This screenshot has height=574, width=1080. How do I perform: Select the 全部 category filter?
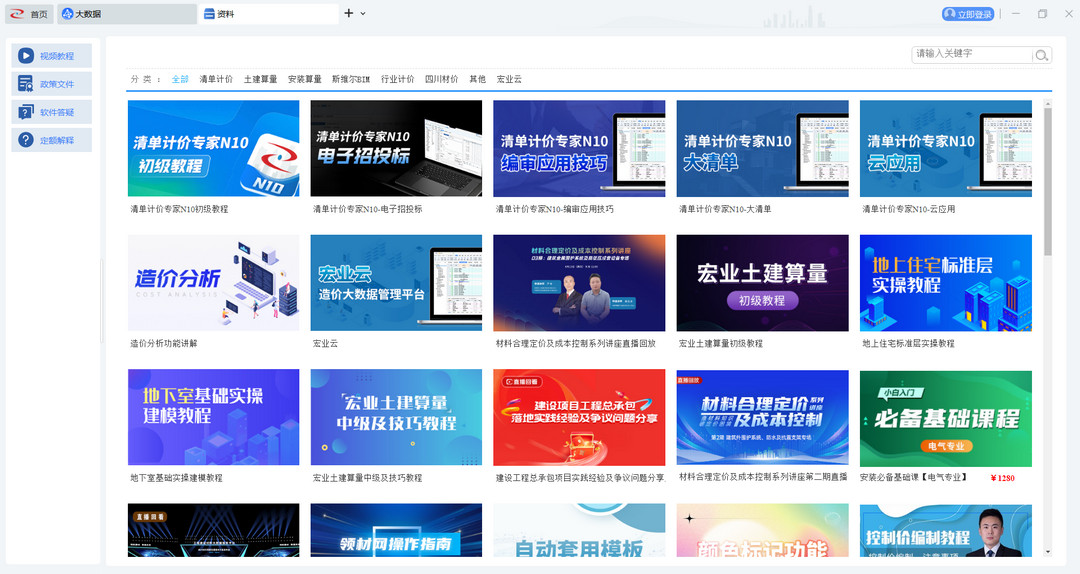click(180, 79)
